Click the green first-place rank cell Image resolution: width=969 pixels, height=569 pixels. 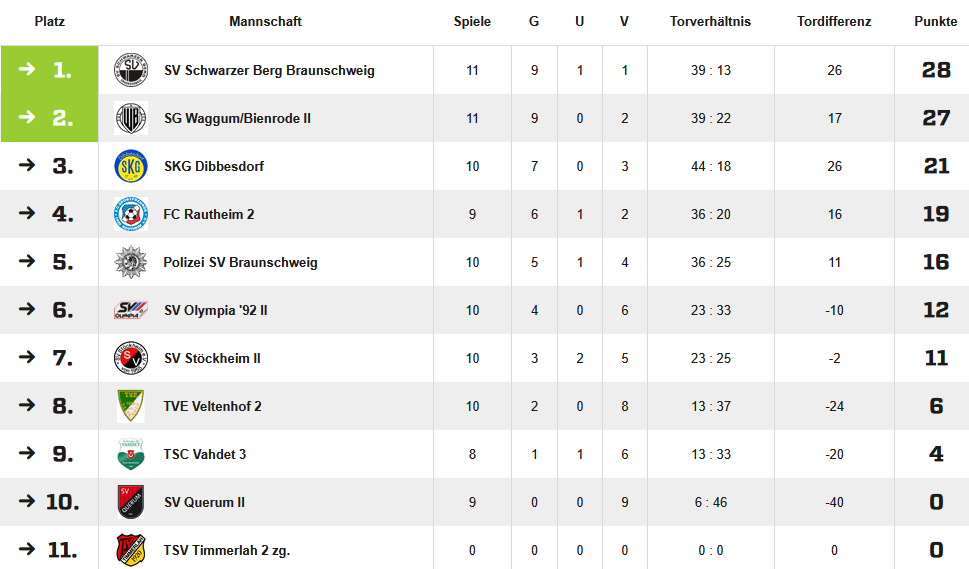pos(49,70)
